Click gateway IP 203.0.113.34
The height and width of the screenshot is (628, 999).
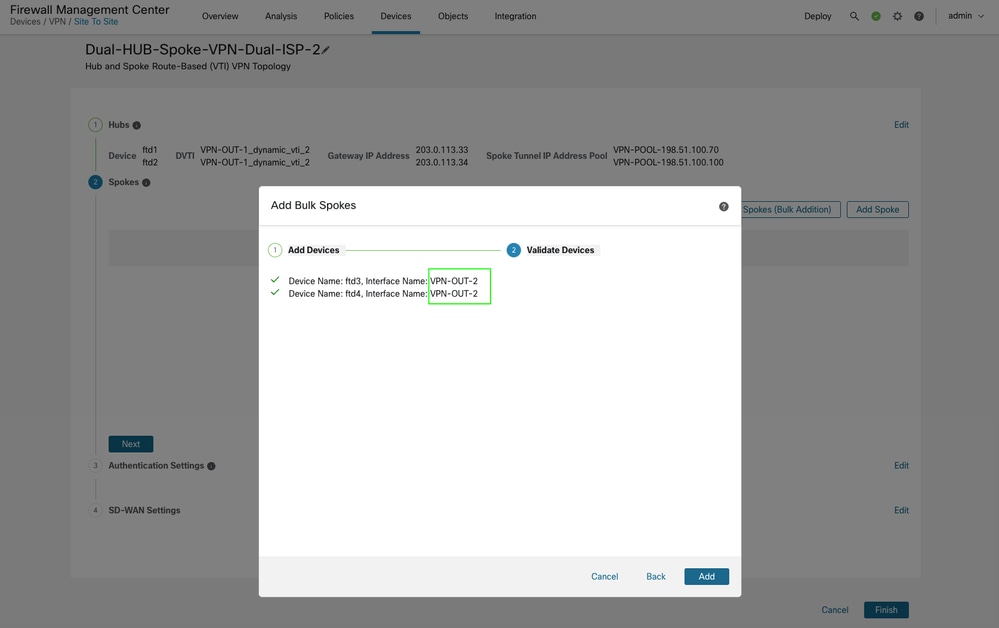[442, 162]
